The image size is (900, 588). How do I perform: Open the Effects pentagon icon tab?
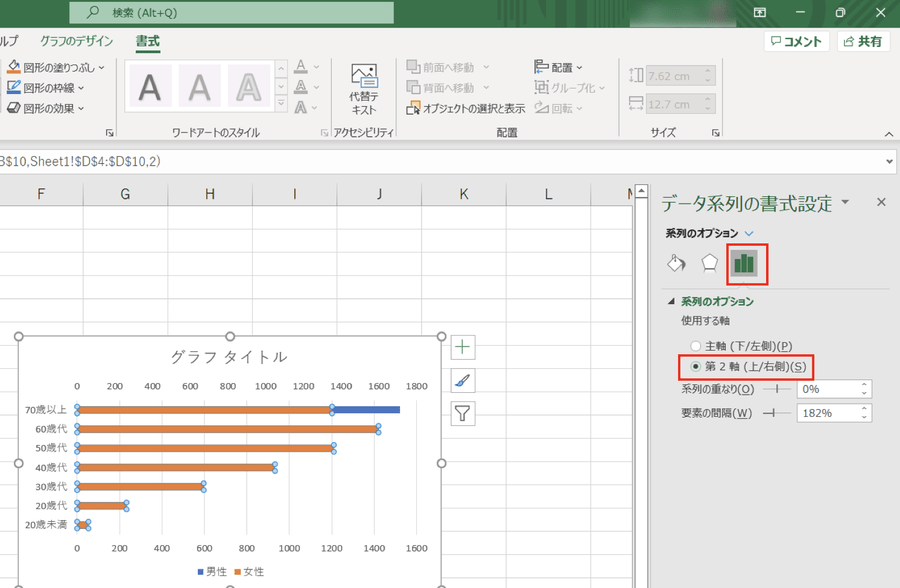coord(709,263)
